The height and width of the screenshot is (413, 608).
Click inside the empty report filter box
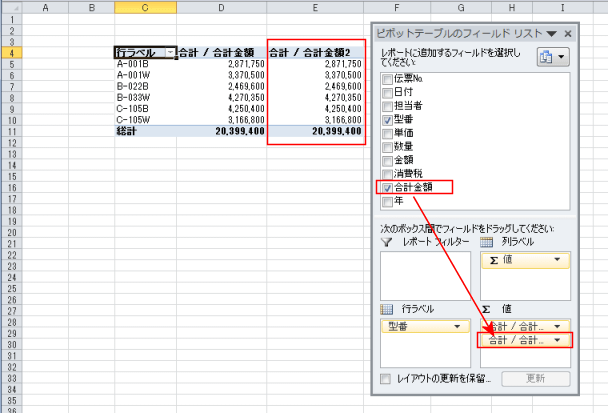point(425,276)
